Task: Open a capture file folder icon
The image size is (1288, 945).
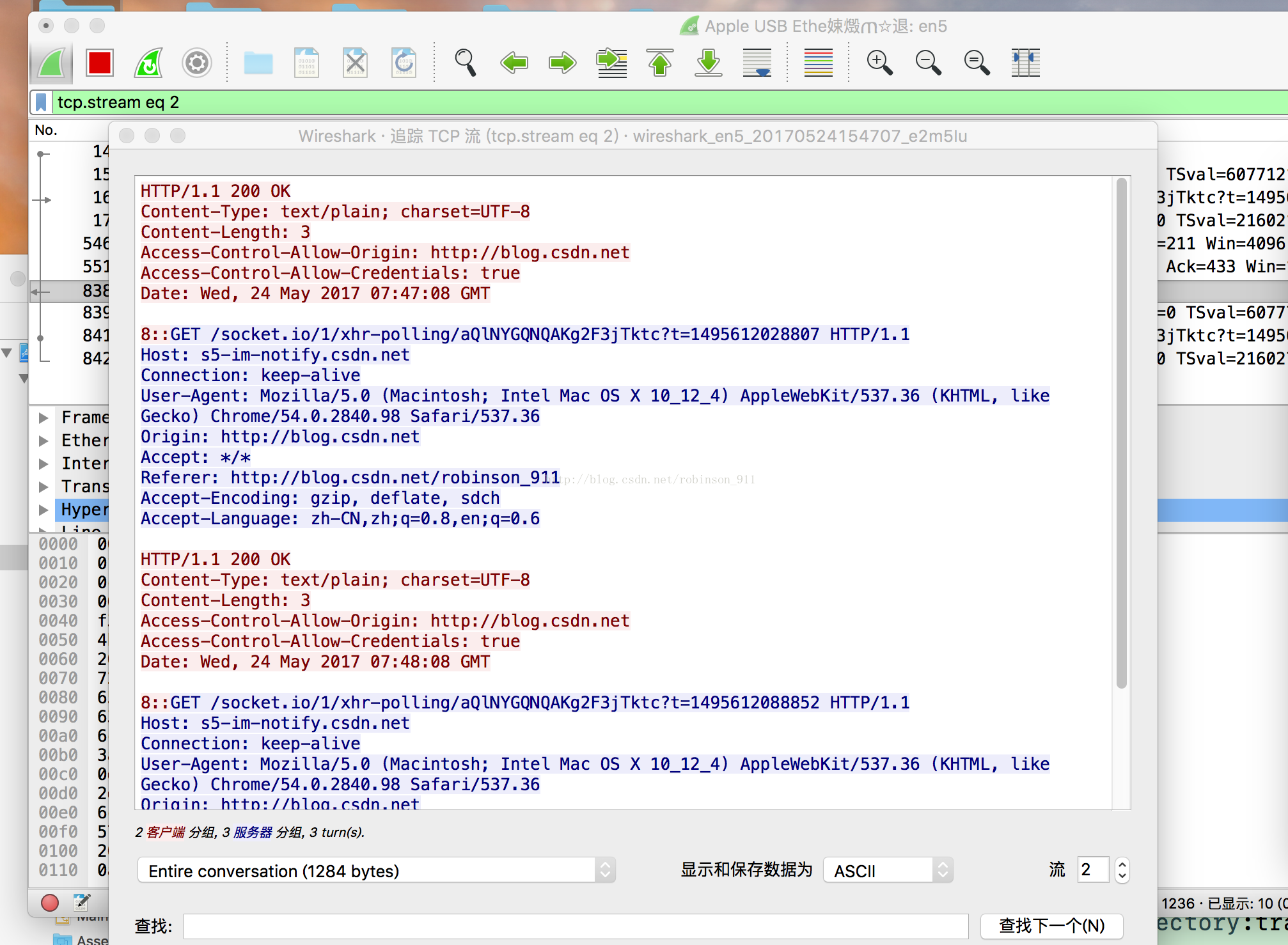Action: [258, 63]
